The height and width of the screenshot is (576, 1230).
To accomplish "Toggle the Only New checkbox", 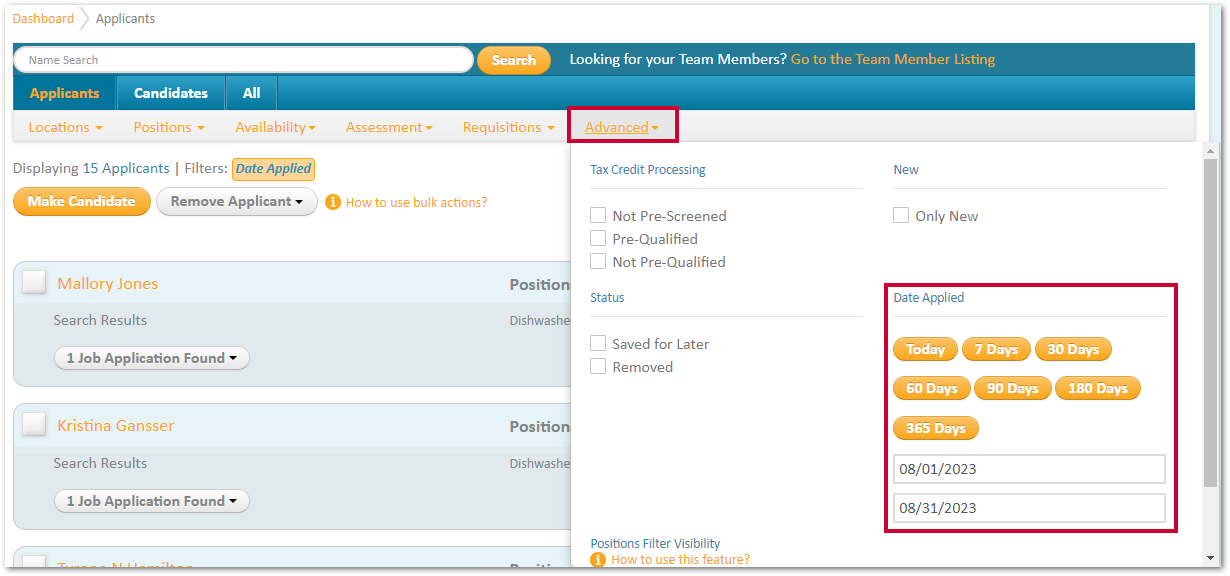I will coord(901,215).
